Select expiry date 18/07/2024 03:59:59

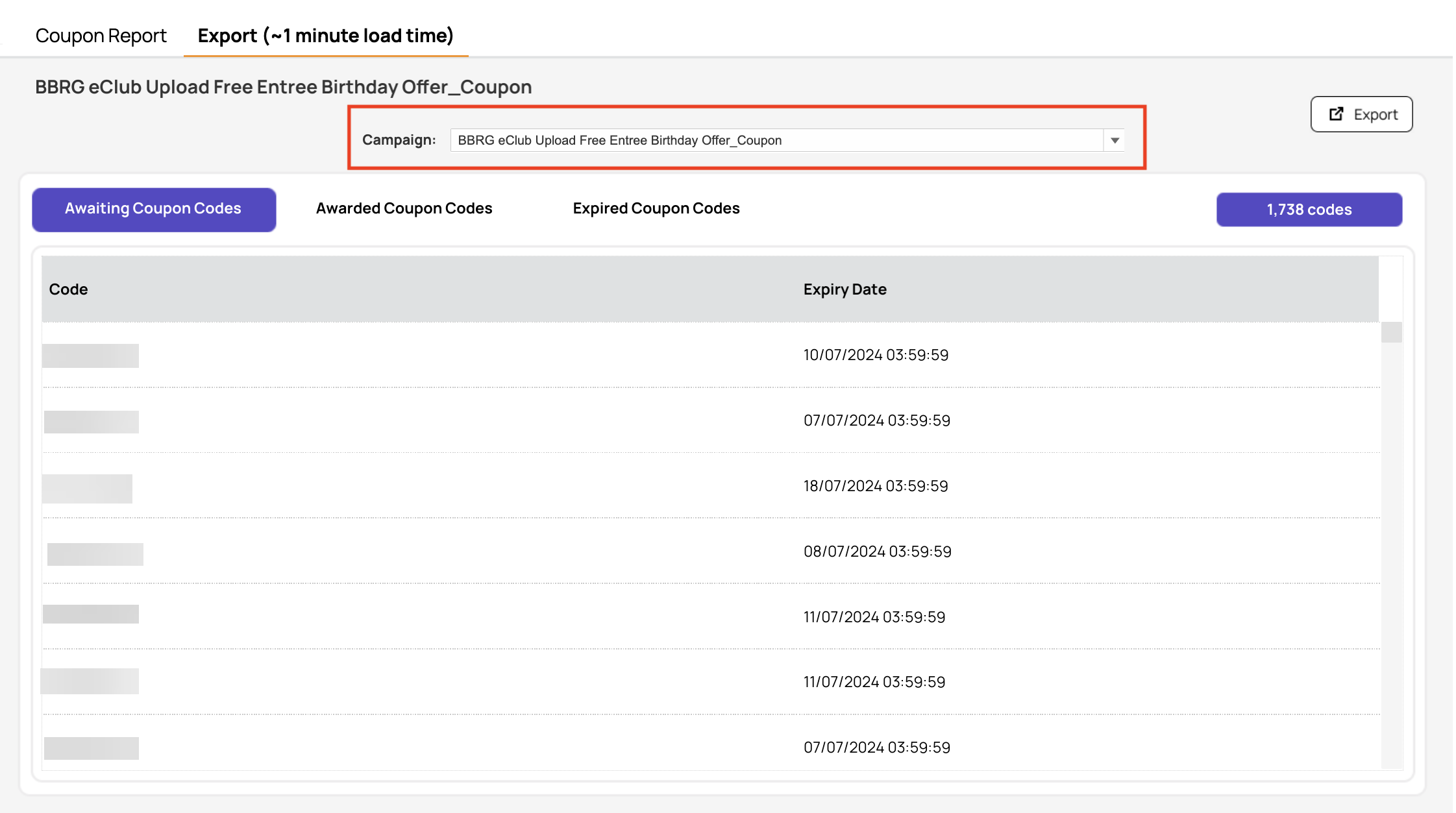pos(876,486)
